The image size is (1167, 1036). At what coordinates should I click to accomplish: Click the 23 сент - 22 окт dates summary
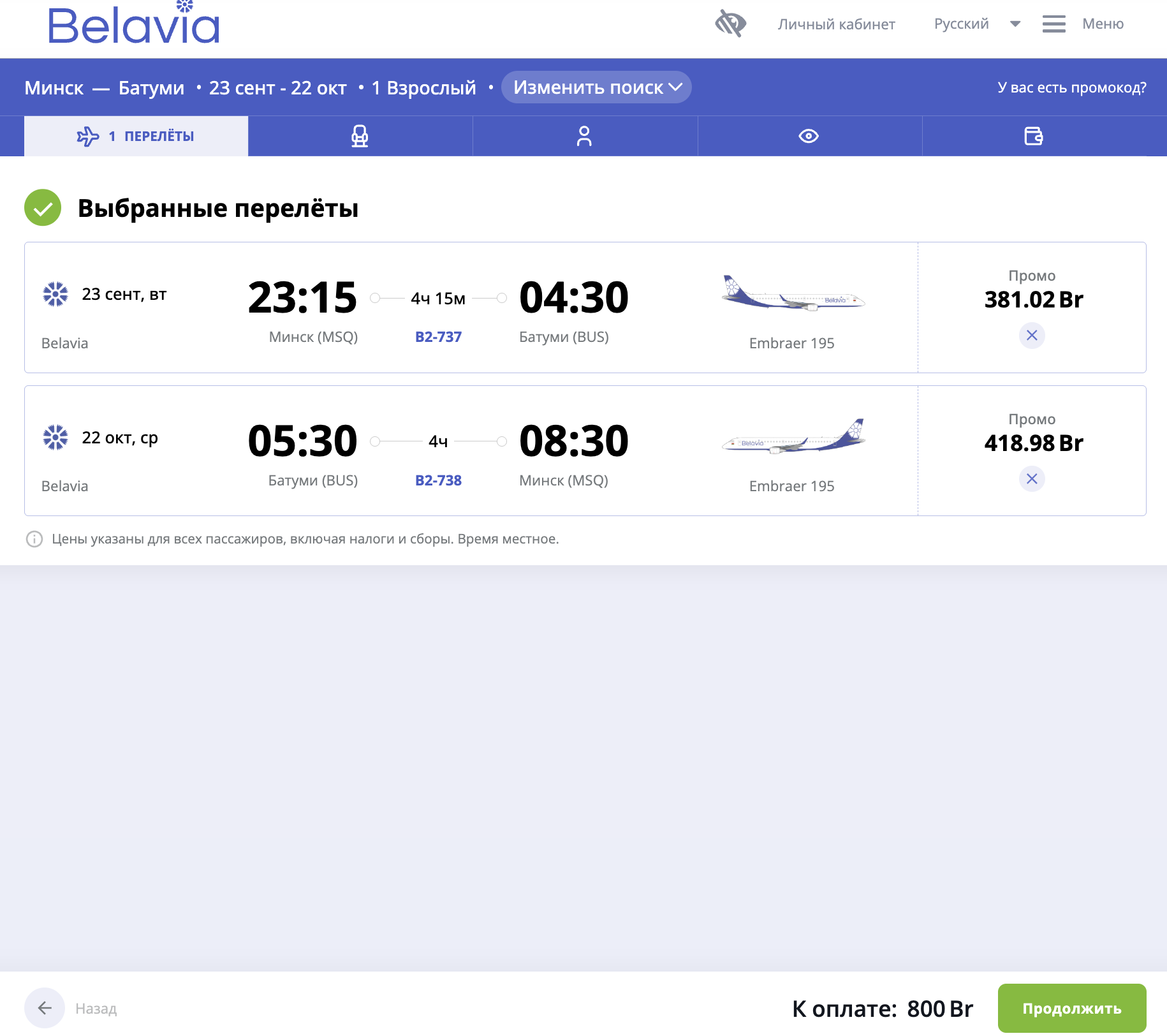(278, 87)
